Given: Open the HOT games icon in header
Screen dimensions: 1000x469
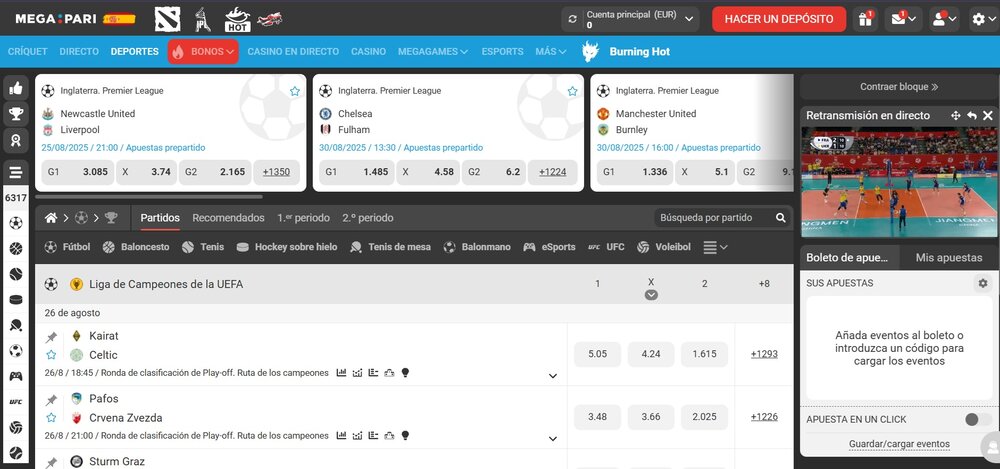Looking at the screenshot, I should pyautogui.click(x=237, y=19).
